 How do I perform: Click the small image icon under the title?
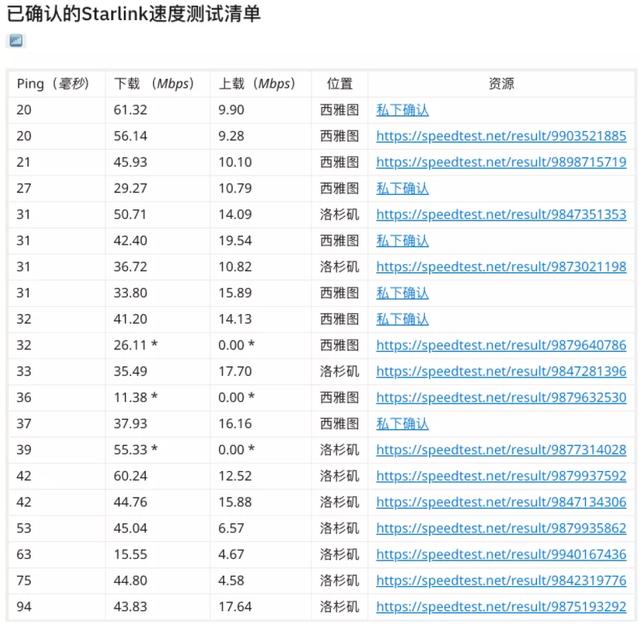[x=16, y=41]
